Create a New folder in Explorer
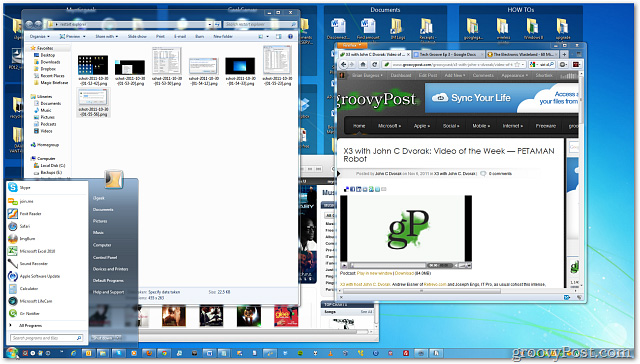 click(223, 36)
